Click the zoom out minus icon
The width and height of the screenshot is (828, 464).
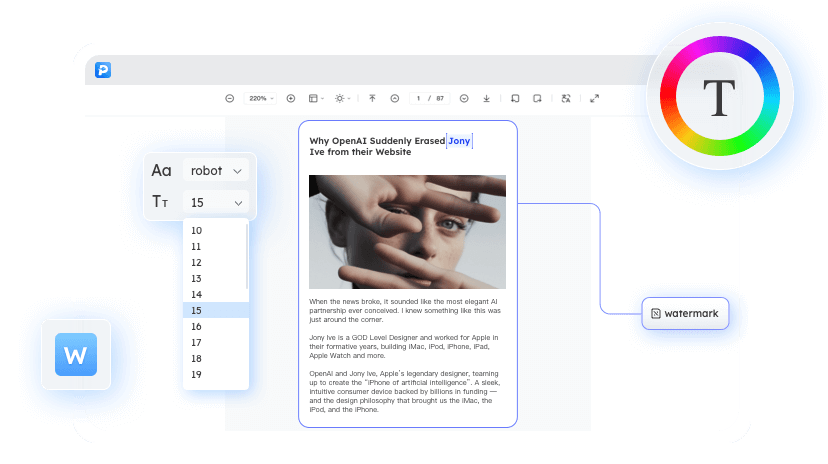[229, 98]
